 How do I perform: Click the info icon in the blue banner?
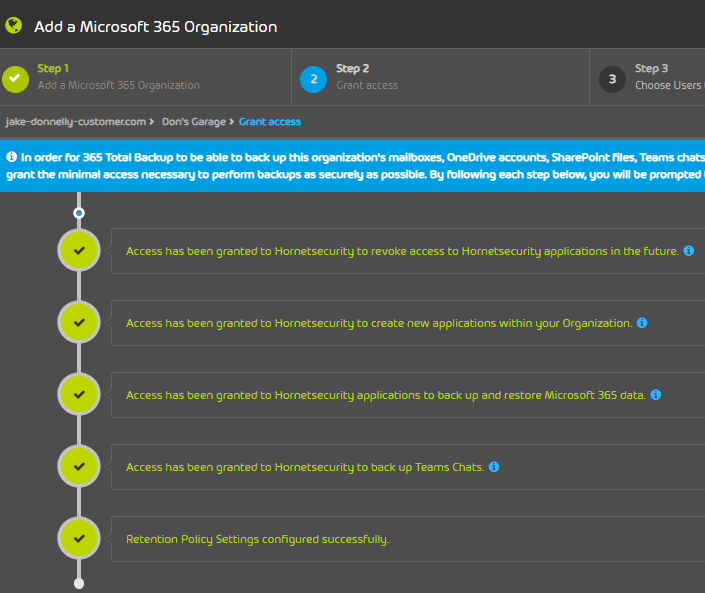pos(12,157)
